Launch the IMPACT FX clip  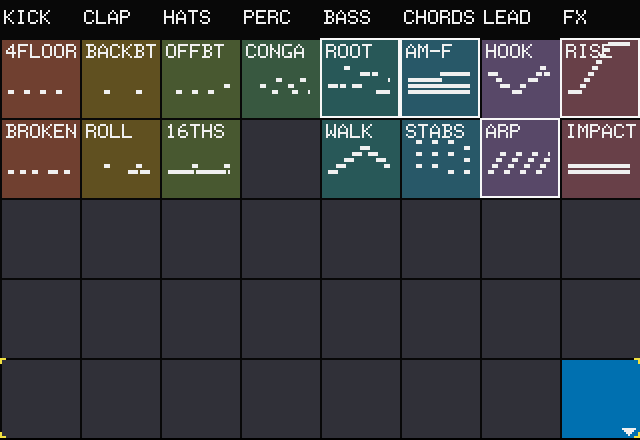601,158
